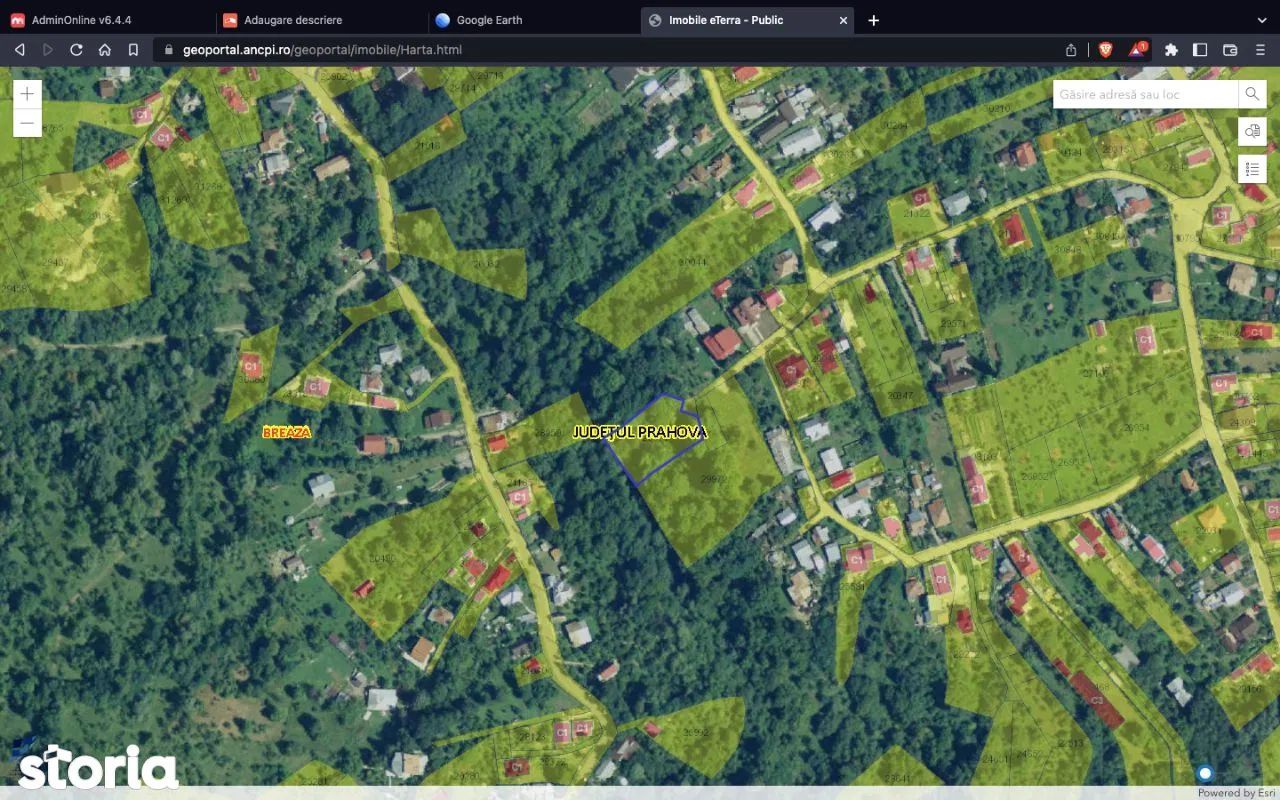Open the parcel search document tool
Image resolution: width=1280 pixels, height=800 pixels.
1252,131
